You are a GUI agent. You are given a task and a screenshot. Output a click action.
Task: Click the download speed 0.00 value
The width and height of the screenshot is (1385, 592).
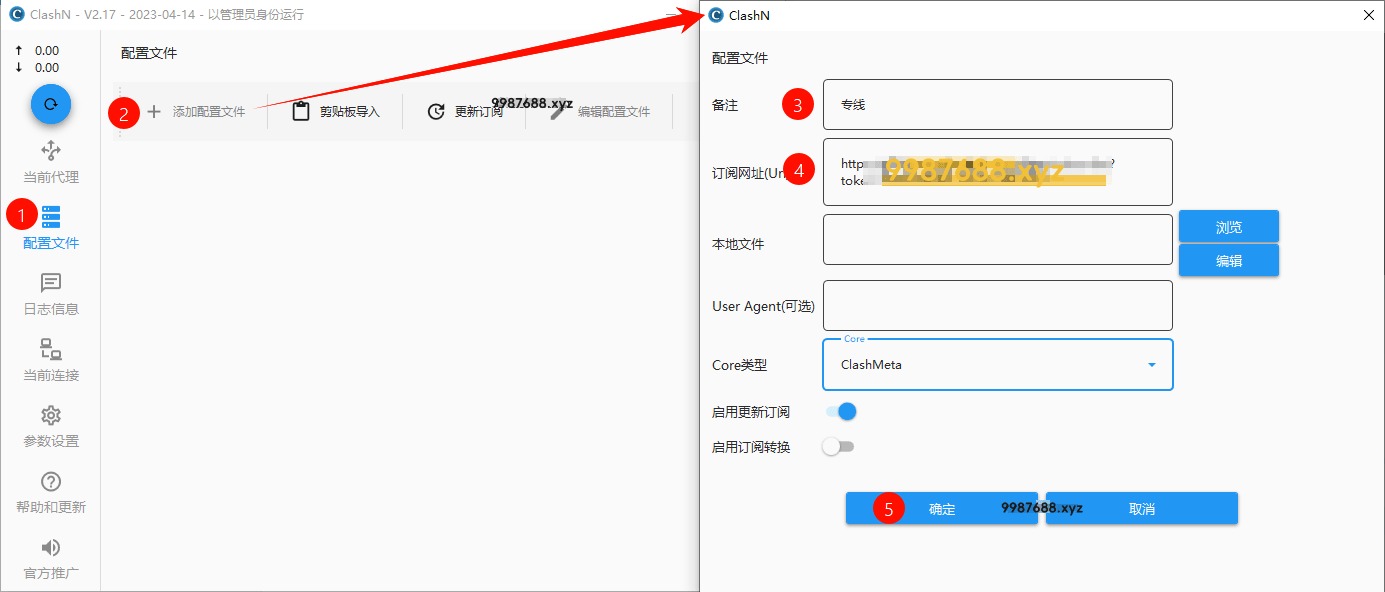(x=47, y=68)
